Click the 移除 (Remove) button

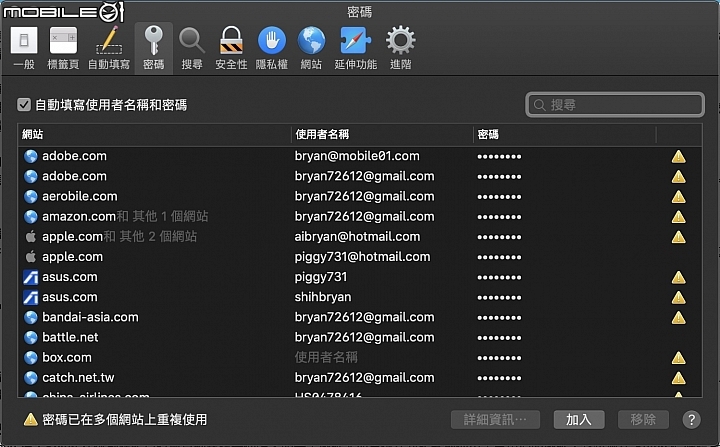643,419
